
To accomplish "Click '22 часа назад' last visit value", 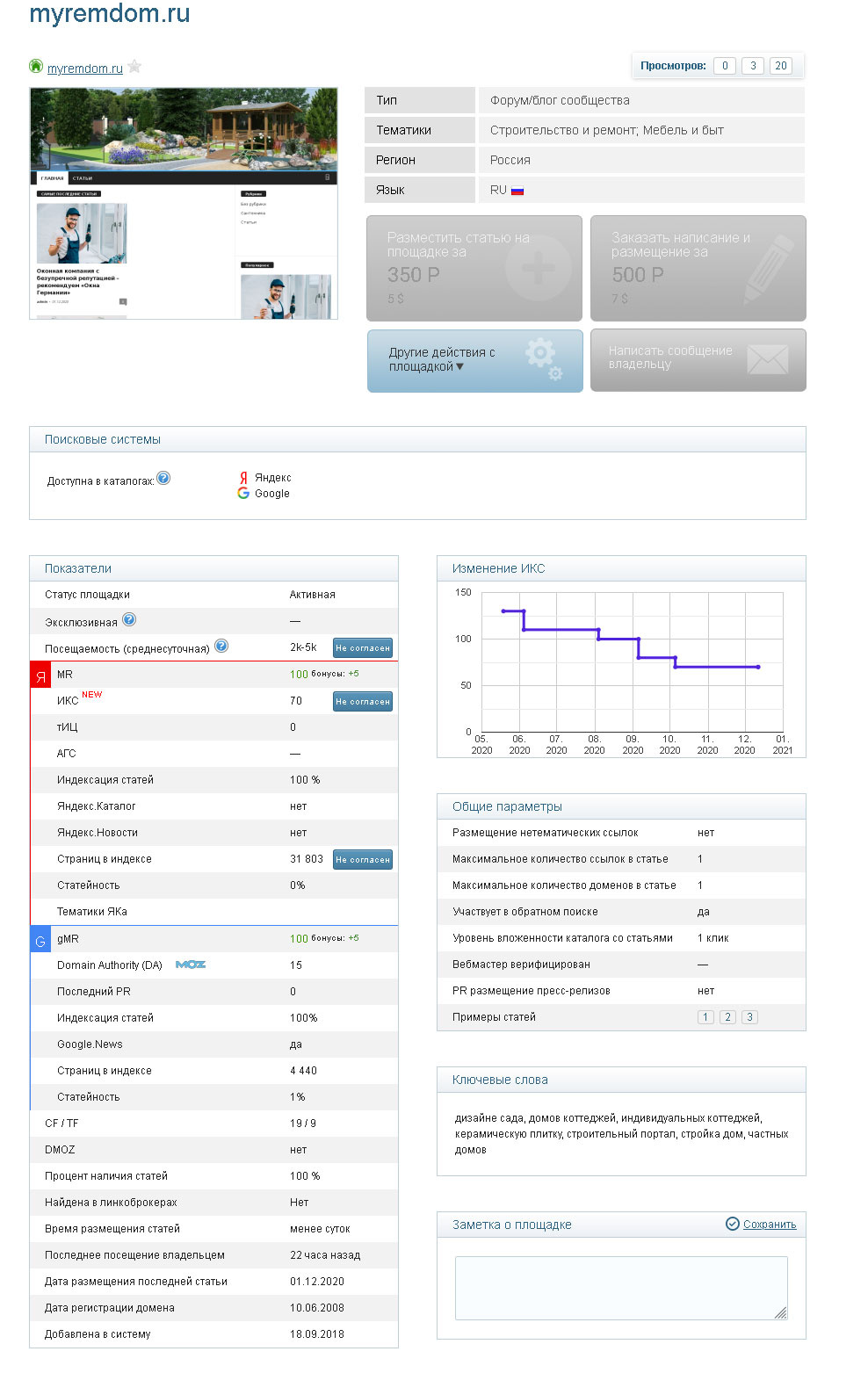I will [x=325, y=1255].
